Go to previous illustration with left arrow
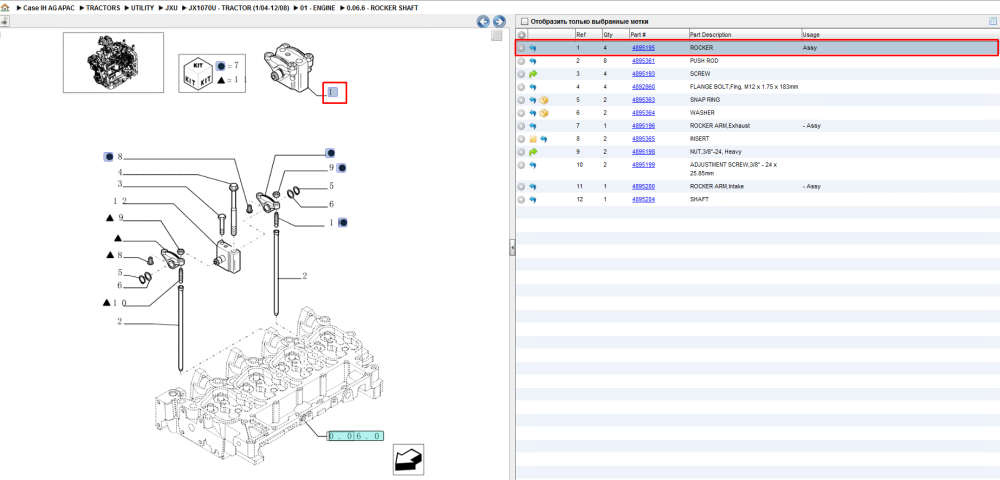Image resolution: width=1000 pixels, height=480 pixels. (483, 21)
